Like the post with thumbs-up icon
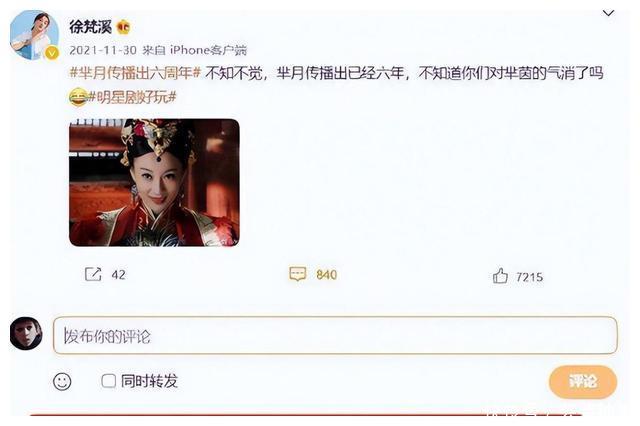This screenshot has width=640, height=426. 500,276
